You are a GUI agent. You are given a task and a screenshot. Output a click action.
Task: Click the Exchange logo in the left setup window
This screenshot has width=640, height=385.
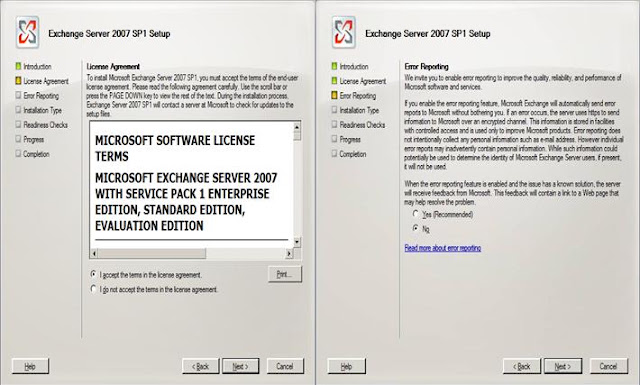click(27, 32)
